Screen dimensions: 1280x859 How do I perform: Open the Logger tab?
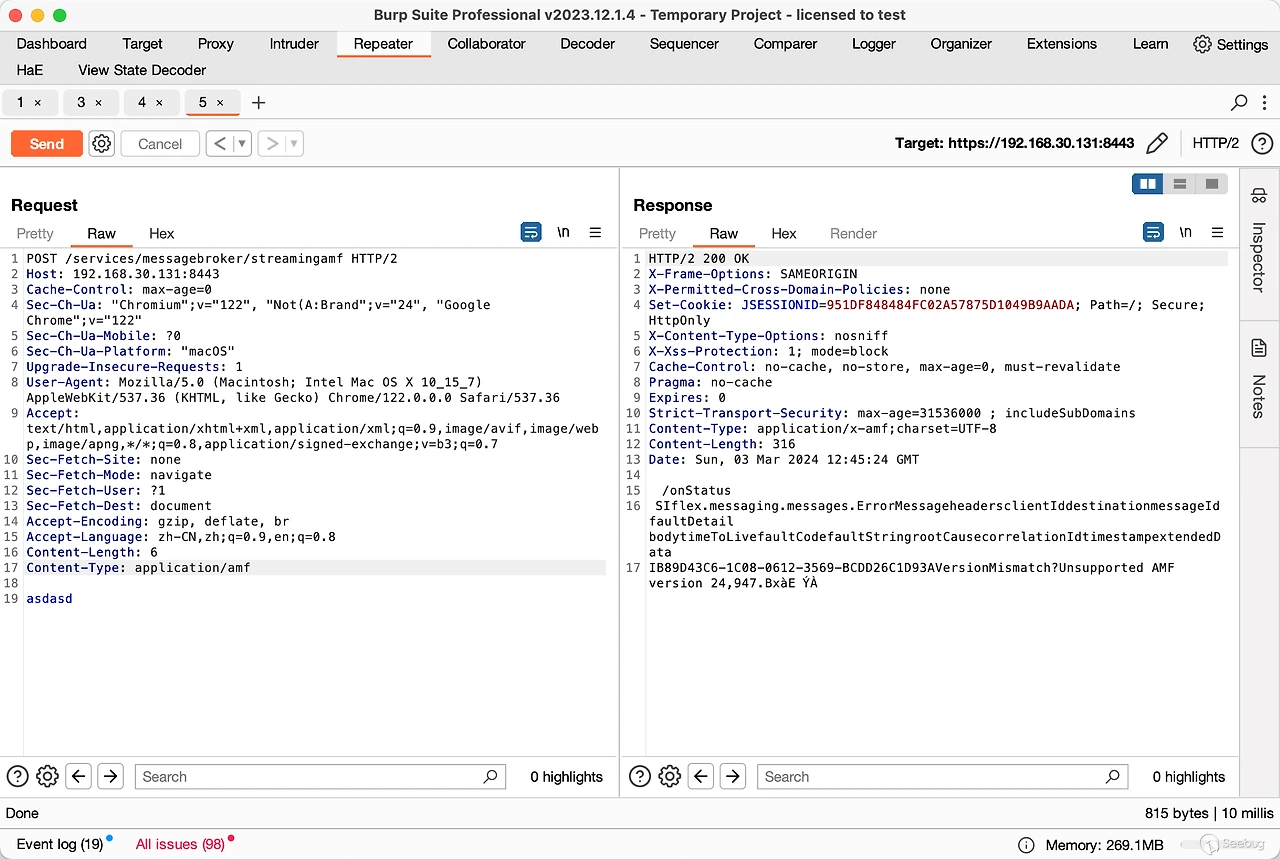[874, 44]
